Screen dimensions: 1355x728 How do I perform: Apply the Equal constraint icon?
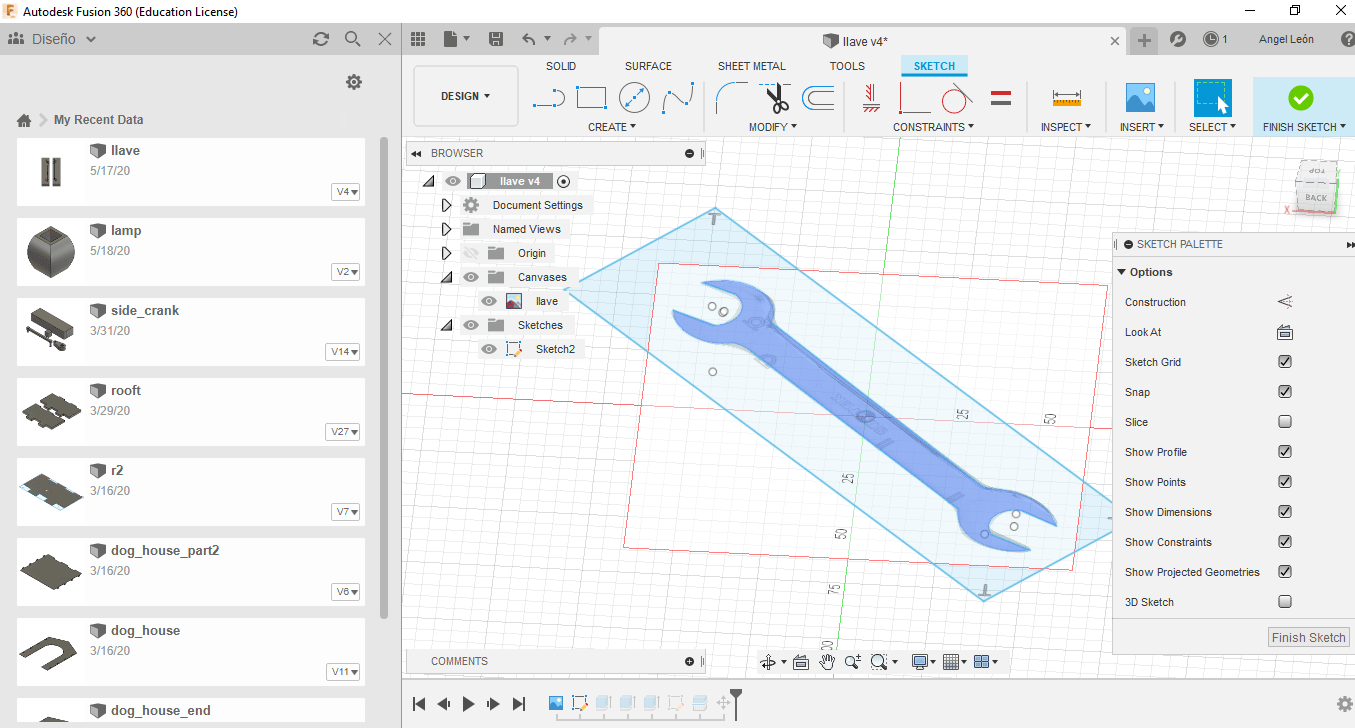pos(1001,98)
